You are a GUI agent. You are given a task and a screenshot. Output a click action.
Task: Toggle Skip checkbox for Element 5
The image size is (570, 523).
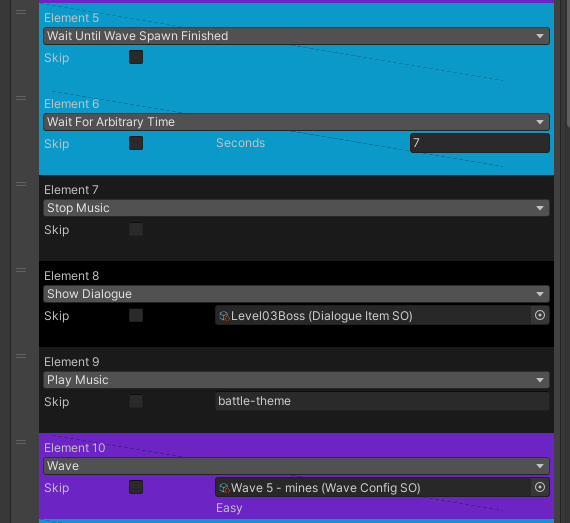pos(136,57)
